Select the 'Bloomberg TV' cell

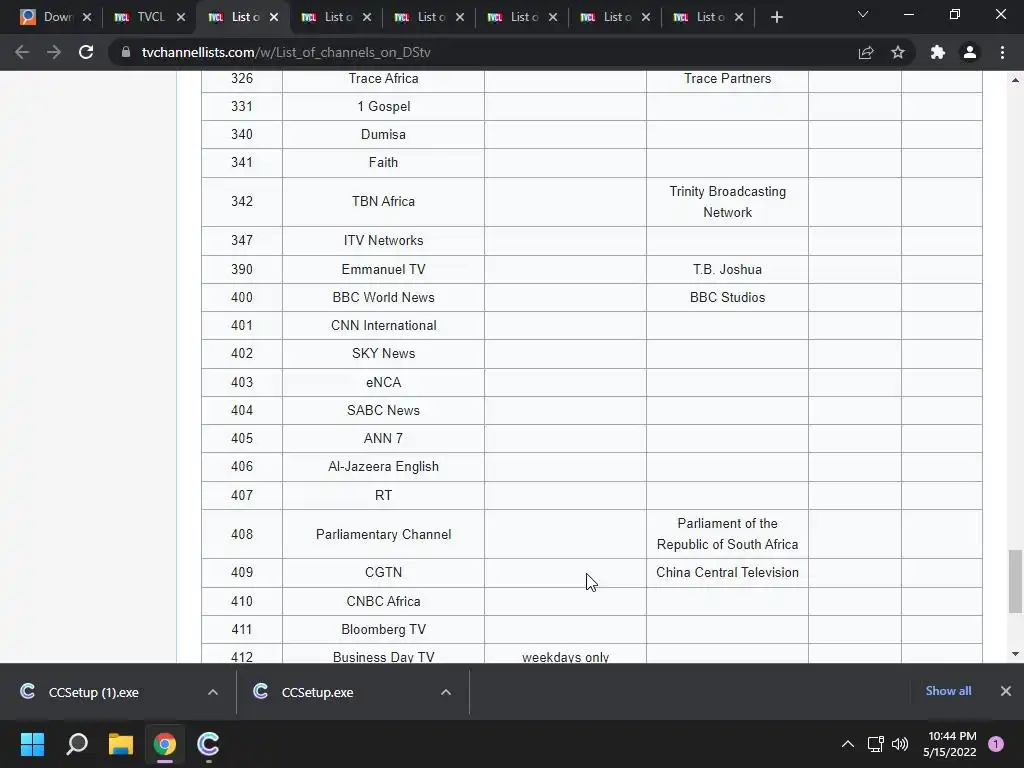[383, 629]
